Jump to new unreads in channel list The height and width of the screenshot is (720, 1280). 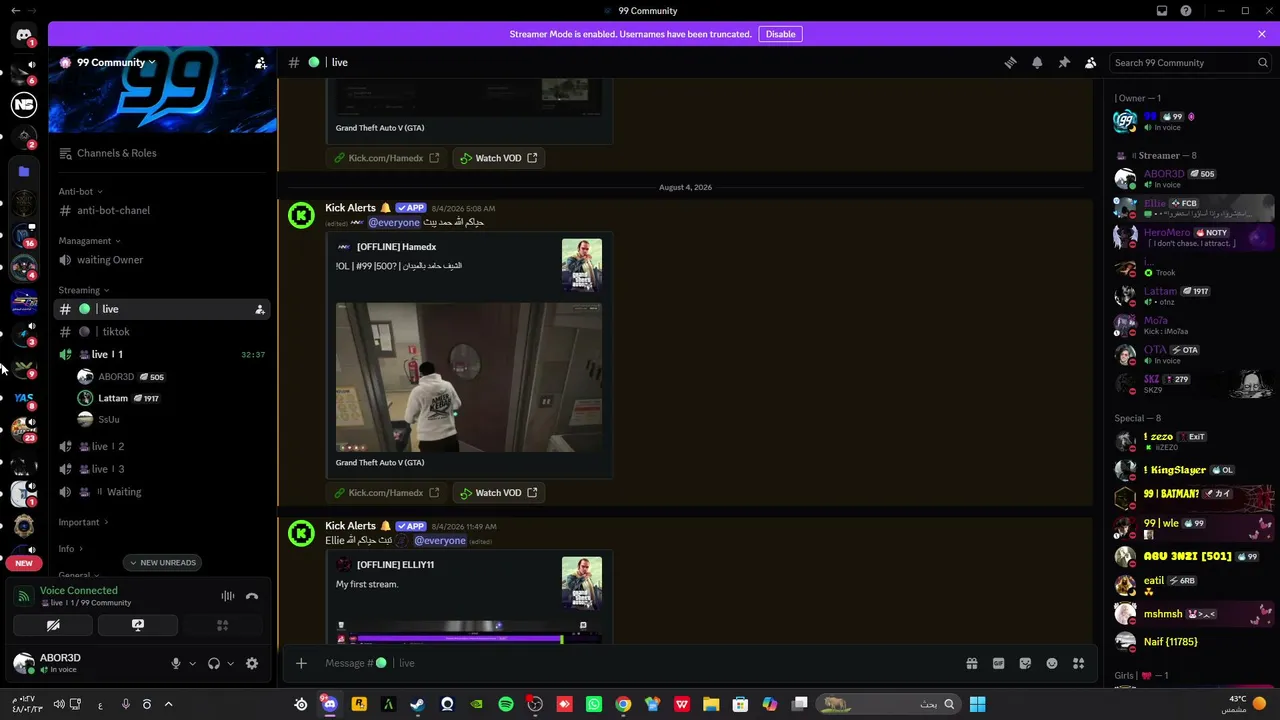[163, 563]
